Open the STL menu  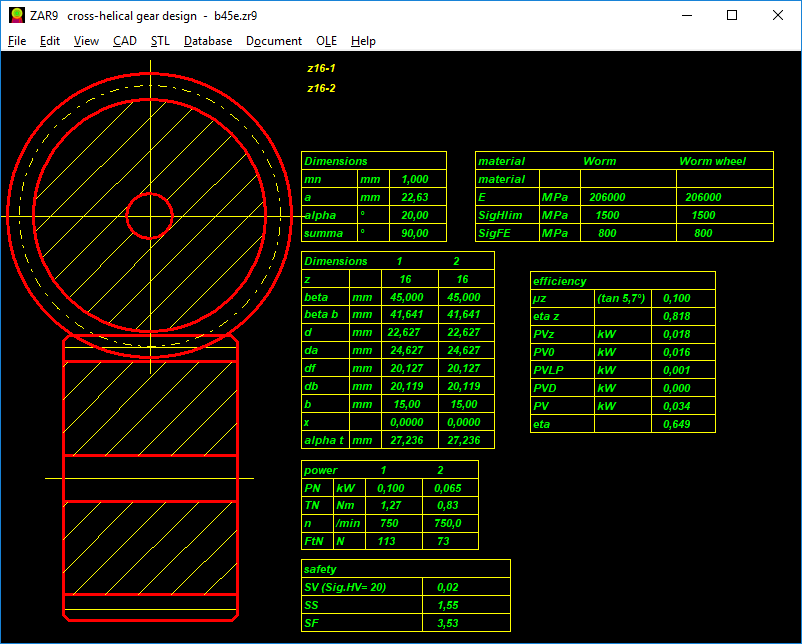pyautogui.click(x=160, y=41)
